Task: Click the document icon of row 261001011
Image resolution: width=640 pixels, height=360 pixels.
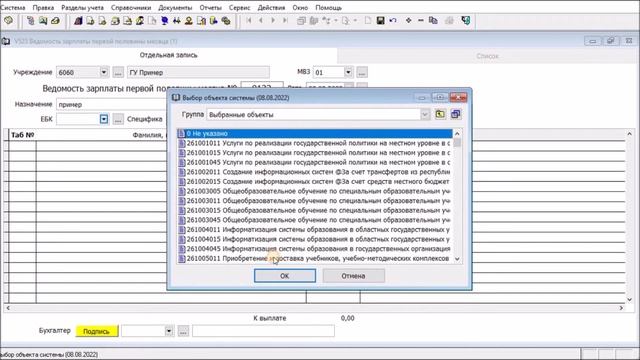Action: (x=182, y=143)
